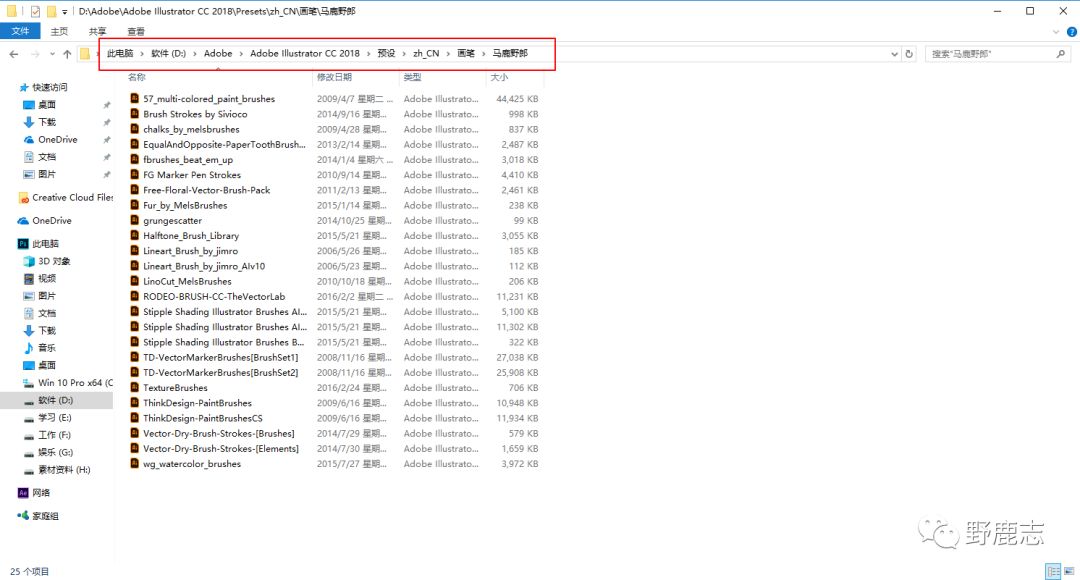Select 学习 (E:) drive in sidebar
Image resolution: width=1080 pixels, height=580 pixels.
click(54, 417)
